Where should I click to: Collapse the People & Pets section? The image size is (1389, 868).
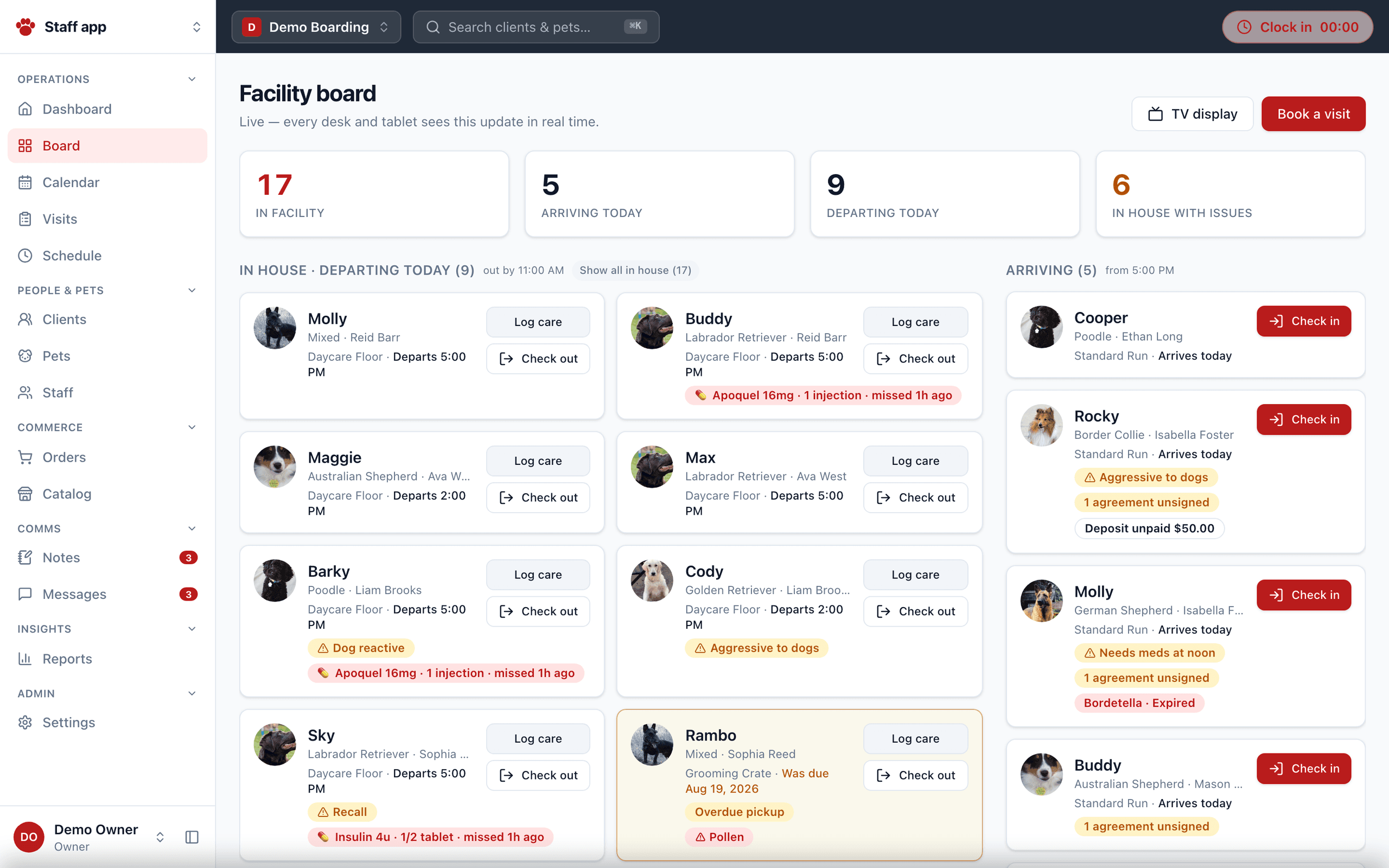192,290
